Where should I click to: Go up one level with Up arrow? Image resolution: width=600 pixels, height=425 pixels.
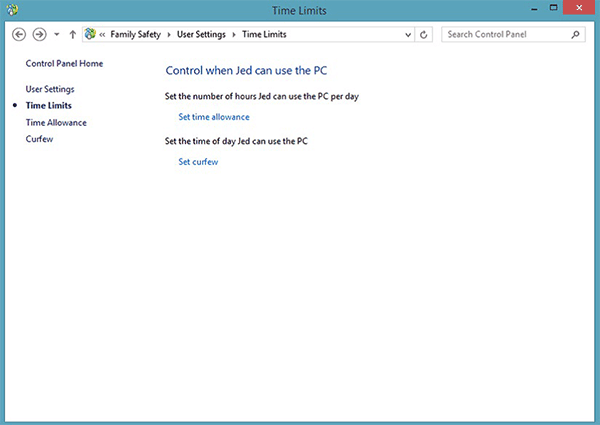click(x=72, y=34)
